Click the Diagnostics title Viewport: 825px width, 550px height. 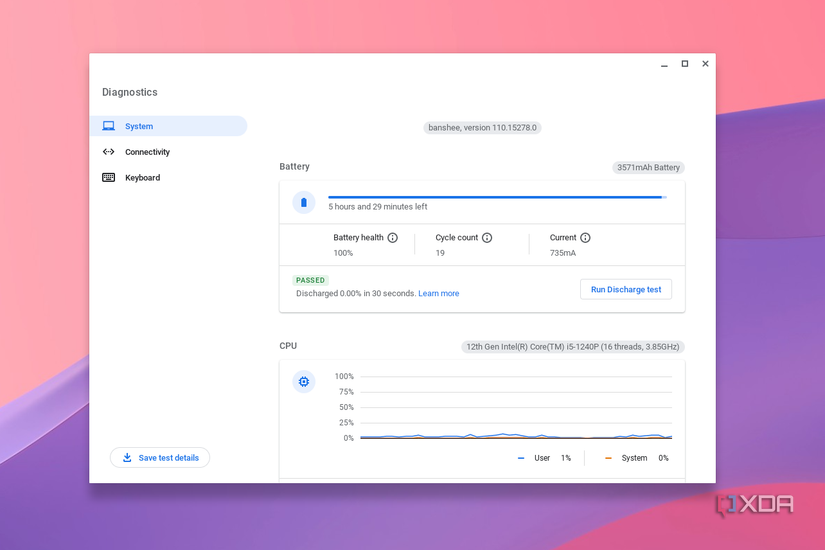(129, 93)
